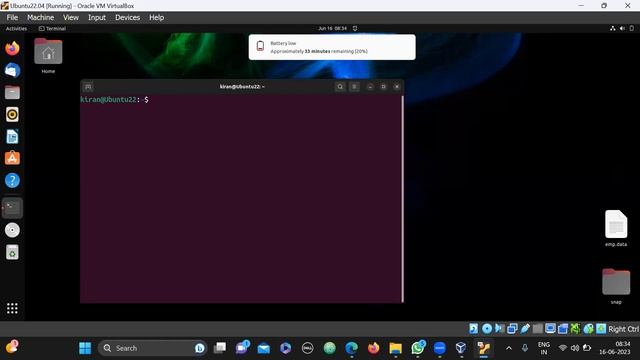Click the VirtualBox network status icon
This screenshot has width=640, height=360.
pos(512,328)
